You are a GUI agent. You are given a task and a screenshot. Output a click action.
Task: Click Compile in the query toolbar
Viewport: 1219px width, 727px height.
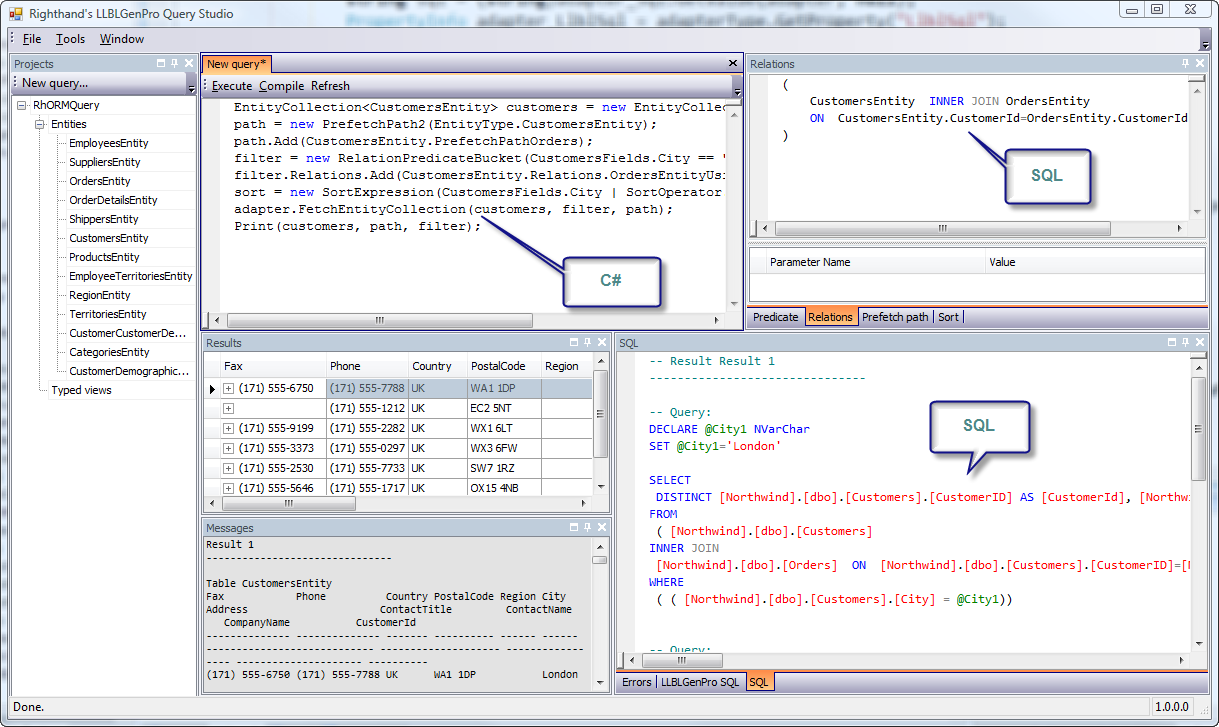(281, 86)
